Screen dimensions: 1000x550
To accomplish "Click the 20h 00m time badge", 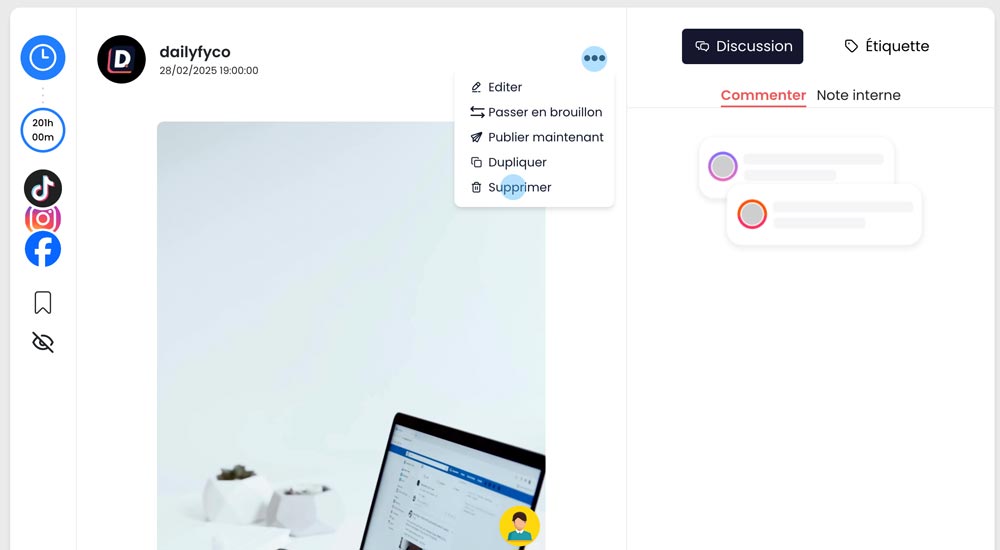I will coord(43,130).
